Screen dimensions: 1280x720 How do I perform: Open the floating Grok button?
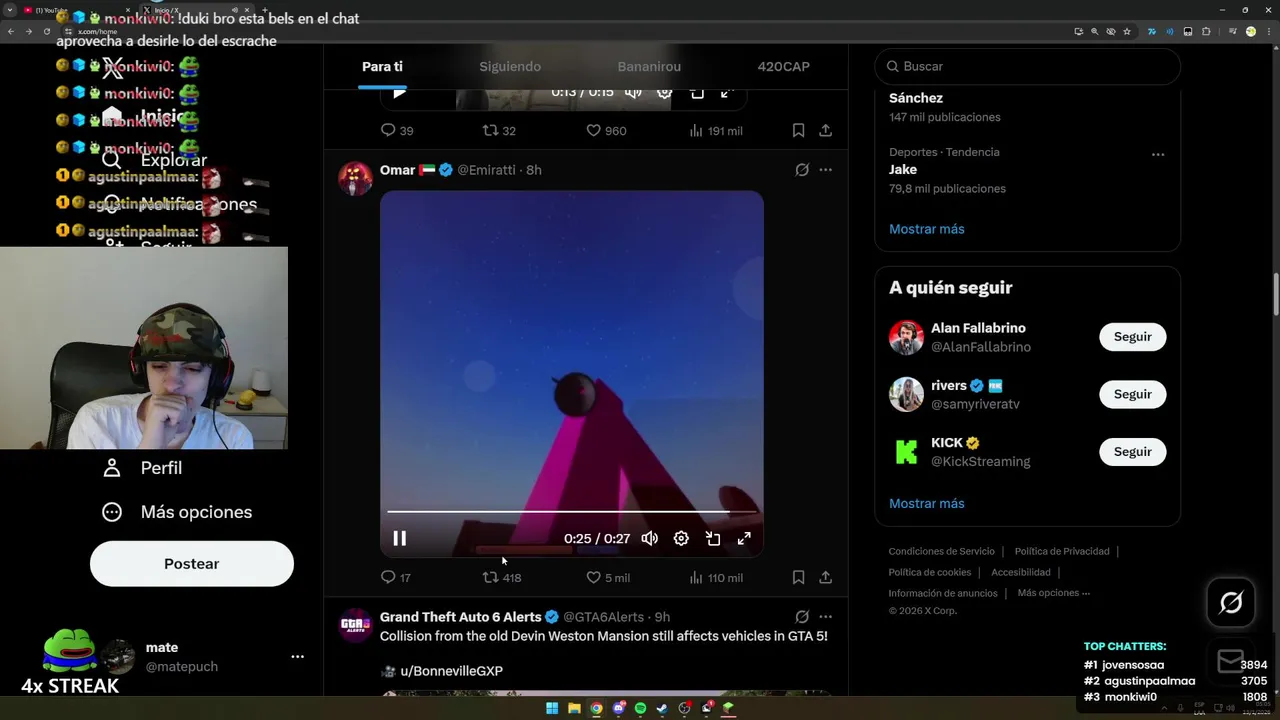tap(1231, 602)
